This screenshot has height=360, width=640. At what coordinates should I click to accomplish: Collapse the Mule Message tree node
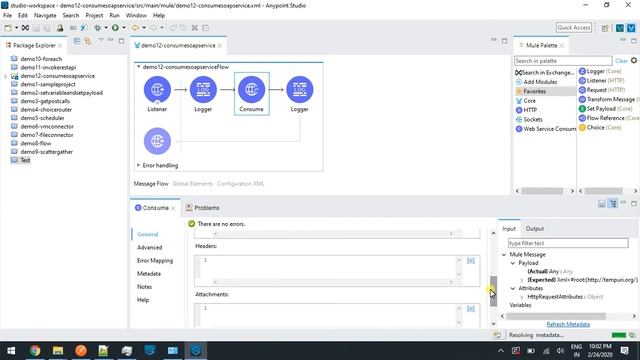point(504,255)
